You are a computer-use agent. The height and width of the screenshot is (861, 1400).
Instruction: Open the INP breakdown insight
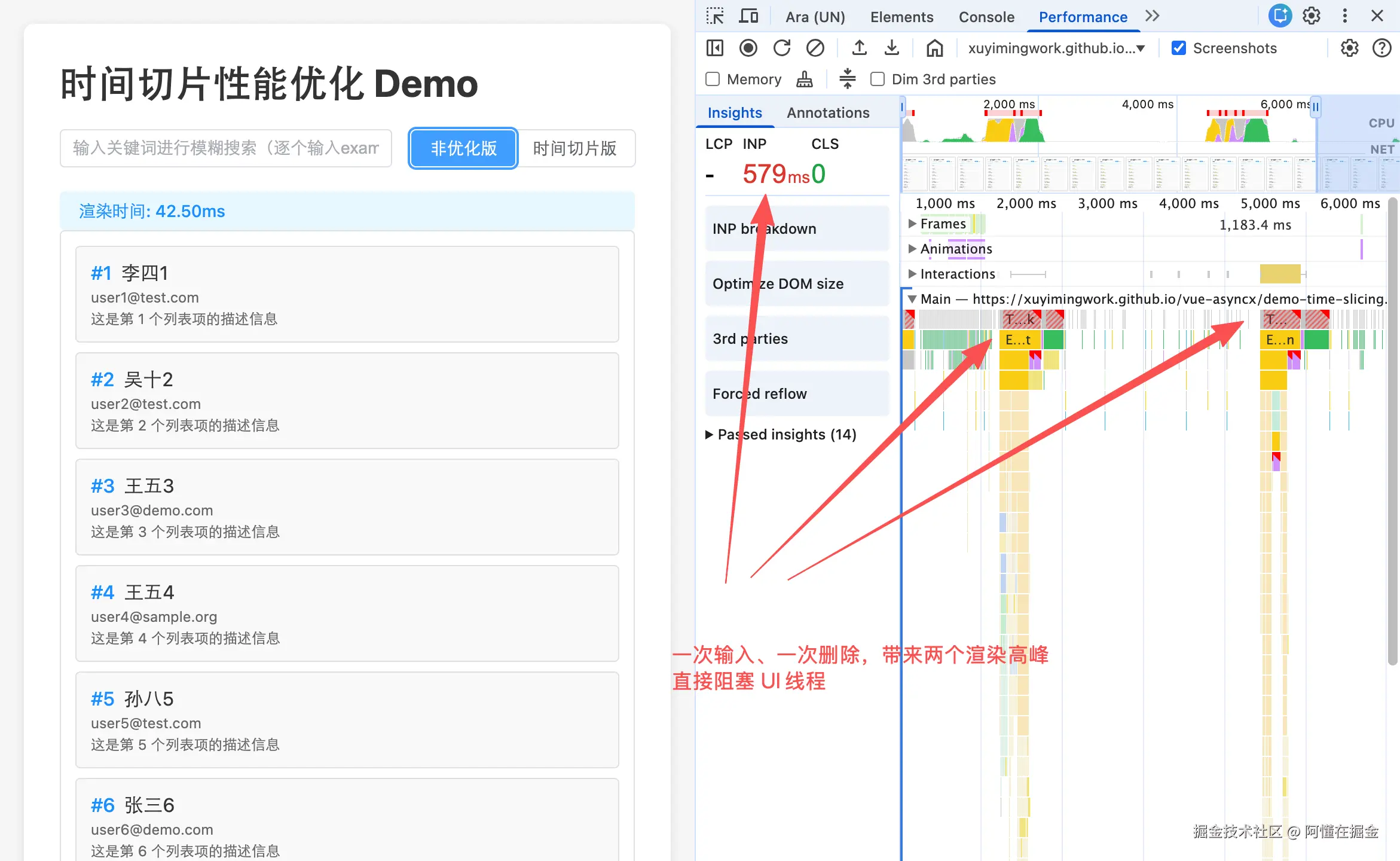797,228
